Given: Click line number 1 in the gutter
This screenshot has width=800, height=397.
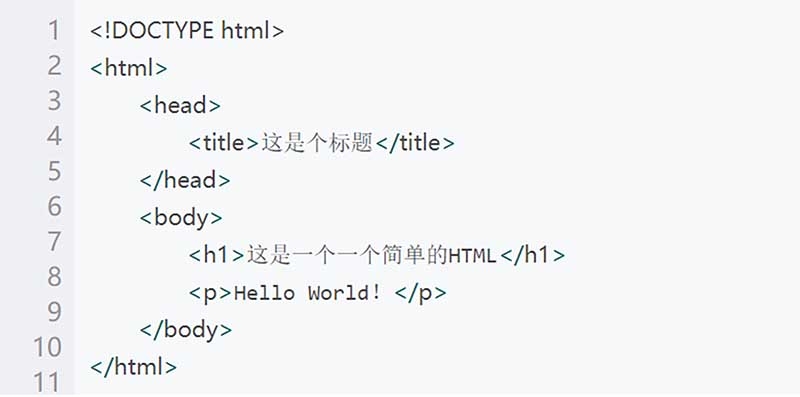Looking at the screenshot, I should [x=54, y=31].
